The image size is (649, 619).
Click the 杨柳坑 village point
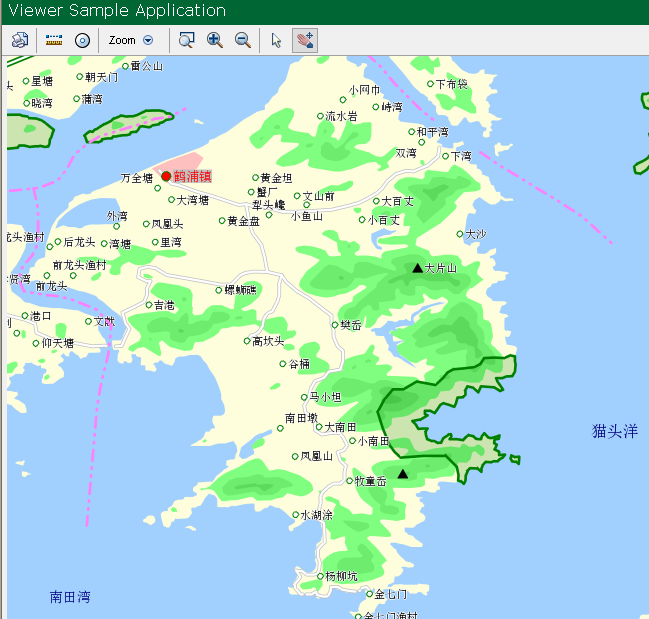(319, 577)
